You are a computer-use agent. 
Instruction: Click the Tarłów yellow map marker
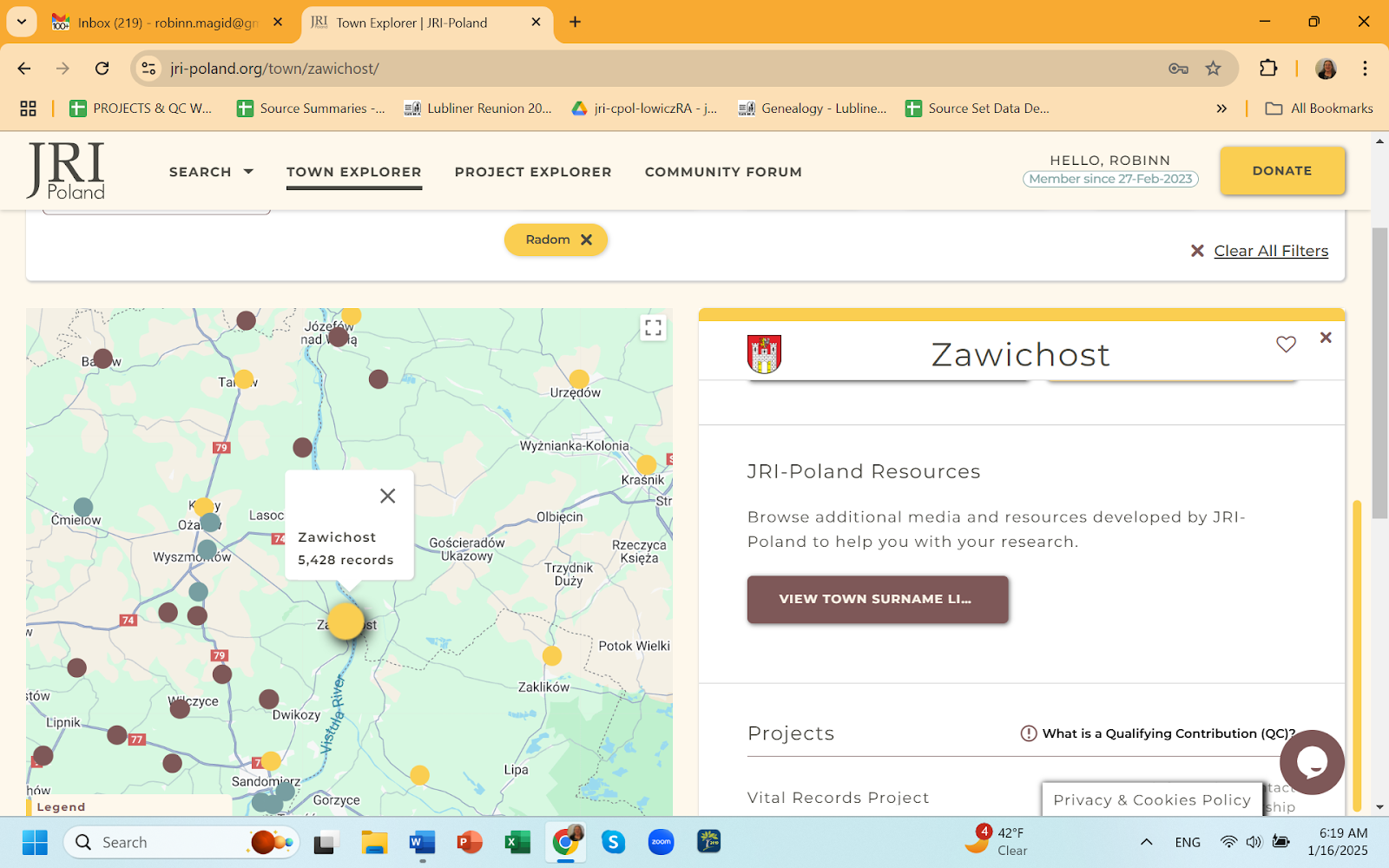pos(245,379)
